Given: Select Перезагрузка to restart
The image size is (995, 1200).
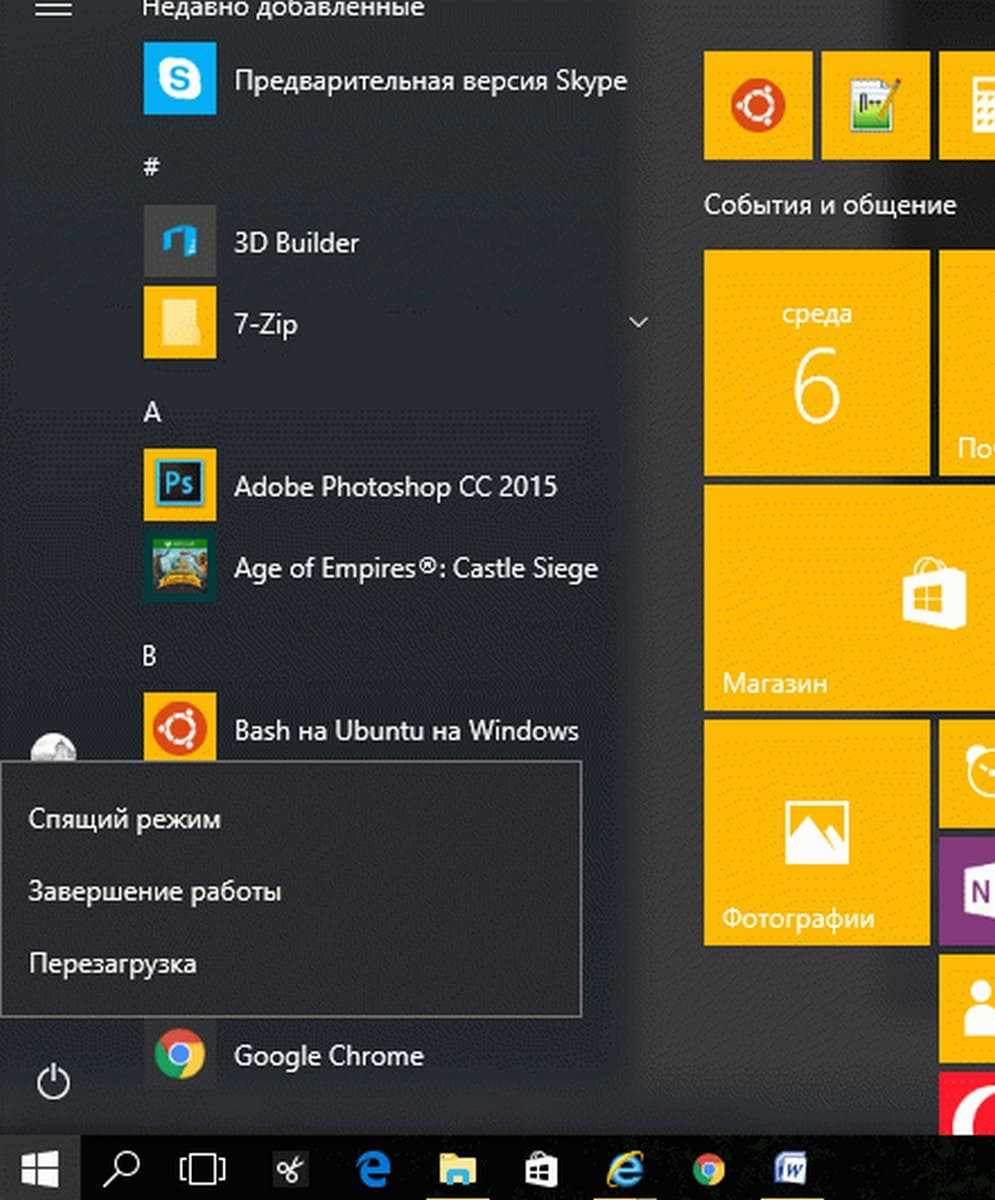Looking at the screenshot, I should click(x=113, y=964).
